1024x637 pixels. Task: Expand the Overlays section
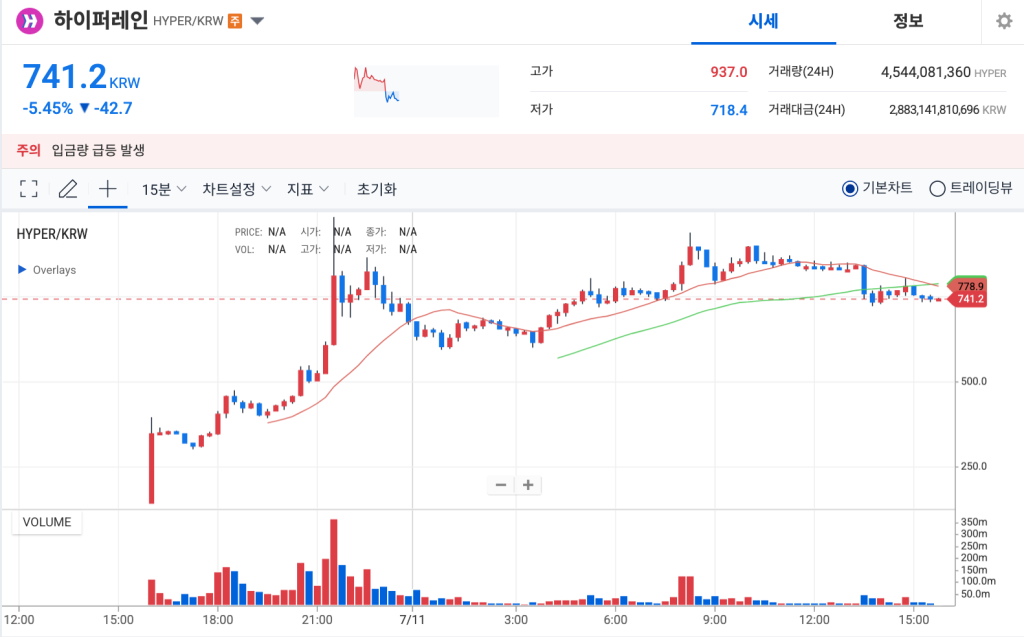tap(47, 270)
